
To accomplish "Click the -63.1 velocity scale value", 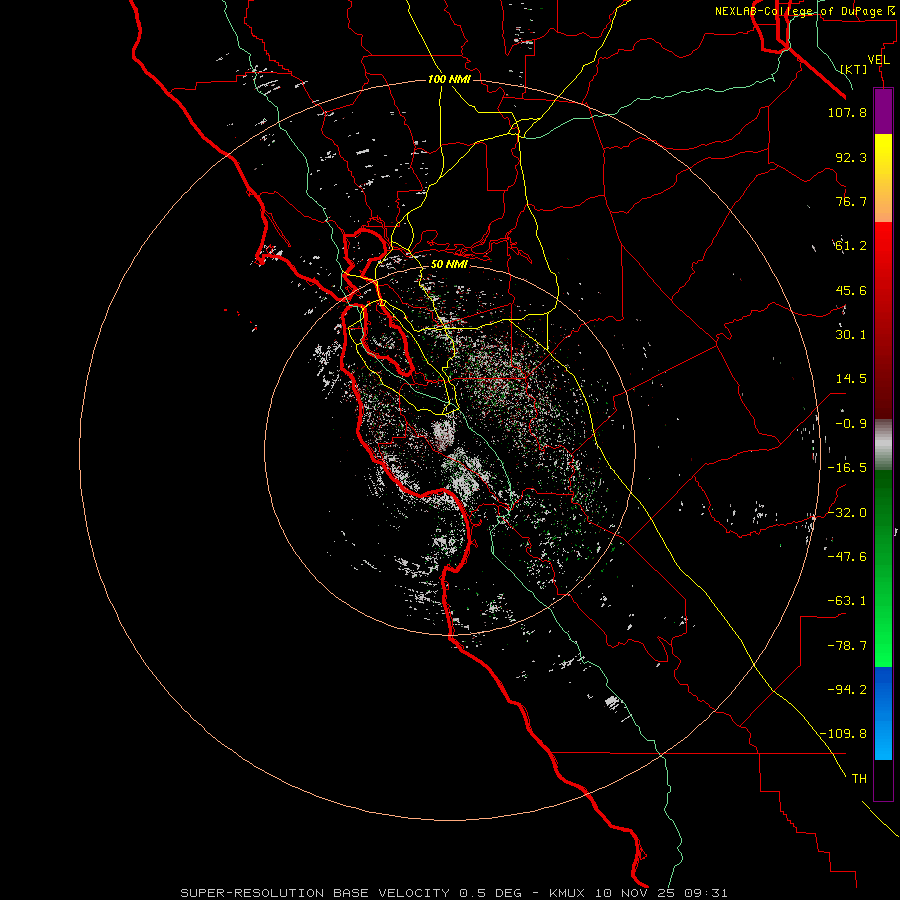I will pyautogui.click(x=847, y=601).
